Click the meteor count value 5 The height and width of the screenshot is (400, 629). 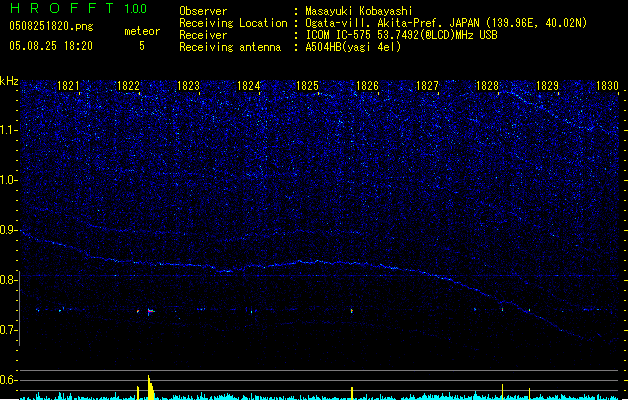[x=141, y=45]
